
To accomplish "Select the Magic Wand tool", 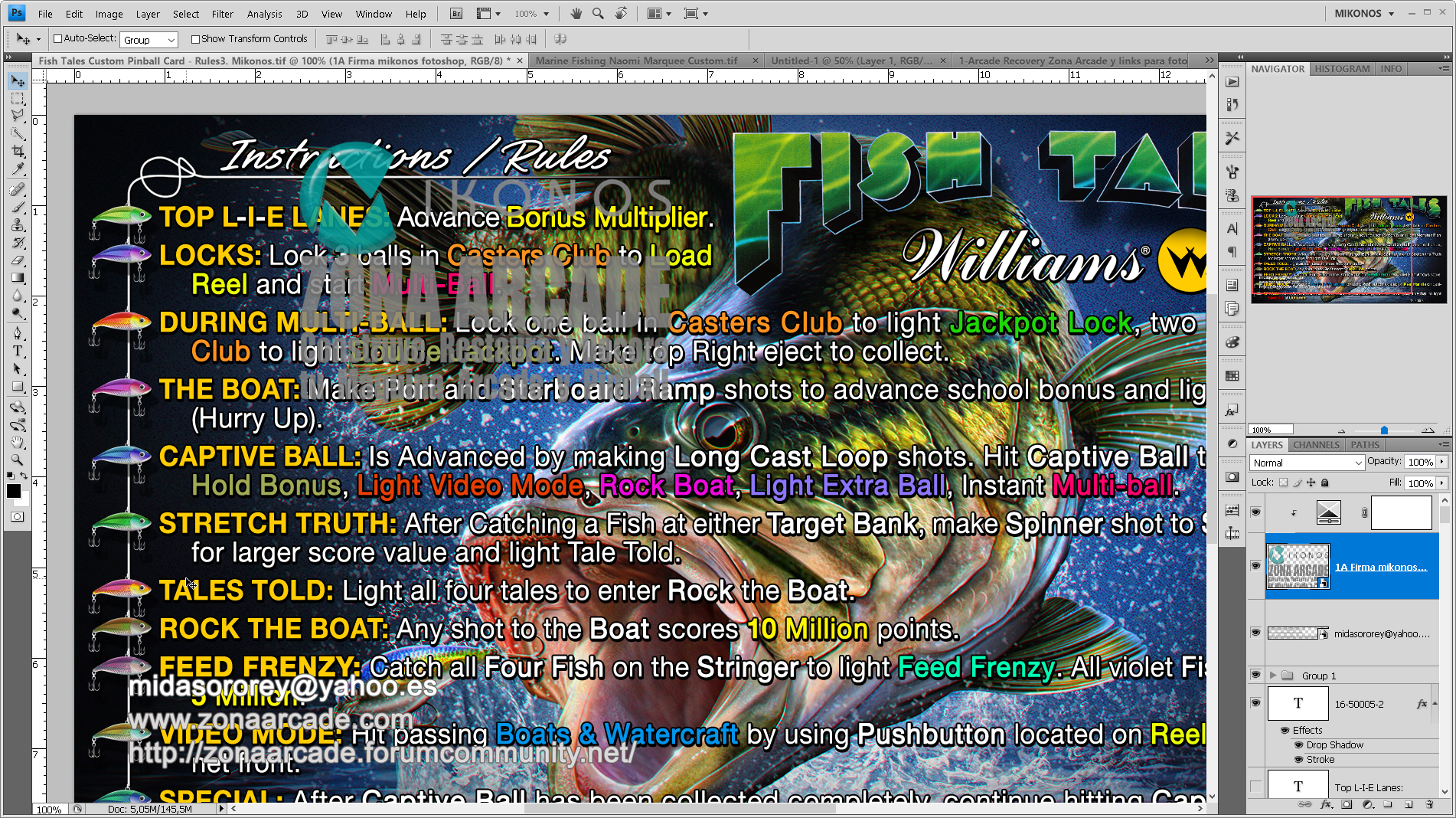I will click(x=18, y=133).
